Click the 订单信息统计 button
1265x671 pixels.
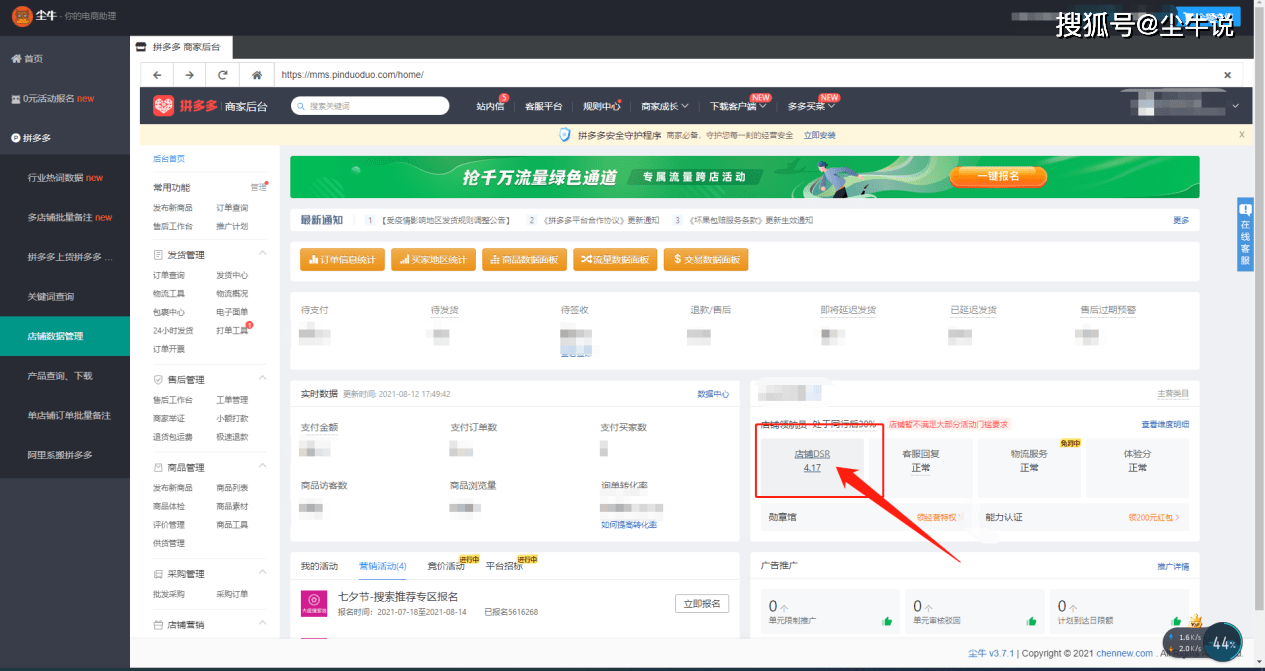342,260
